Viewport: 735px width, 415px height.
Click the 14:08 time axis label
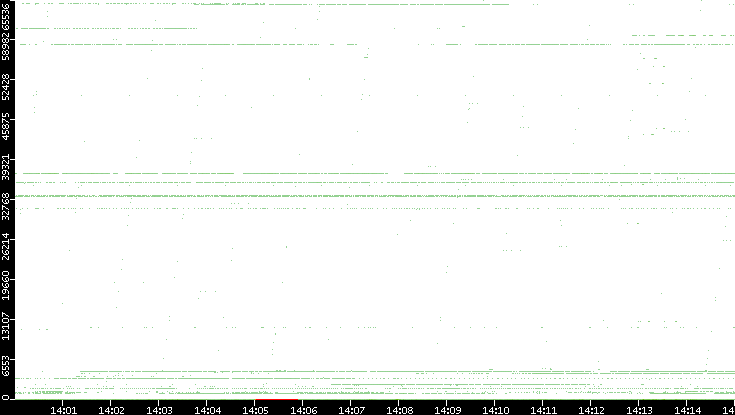[x=399, y=410]
